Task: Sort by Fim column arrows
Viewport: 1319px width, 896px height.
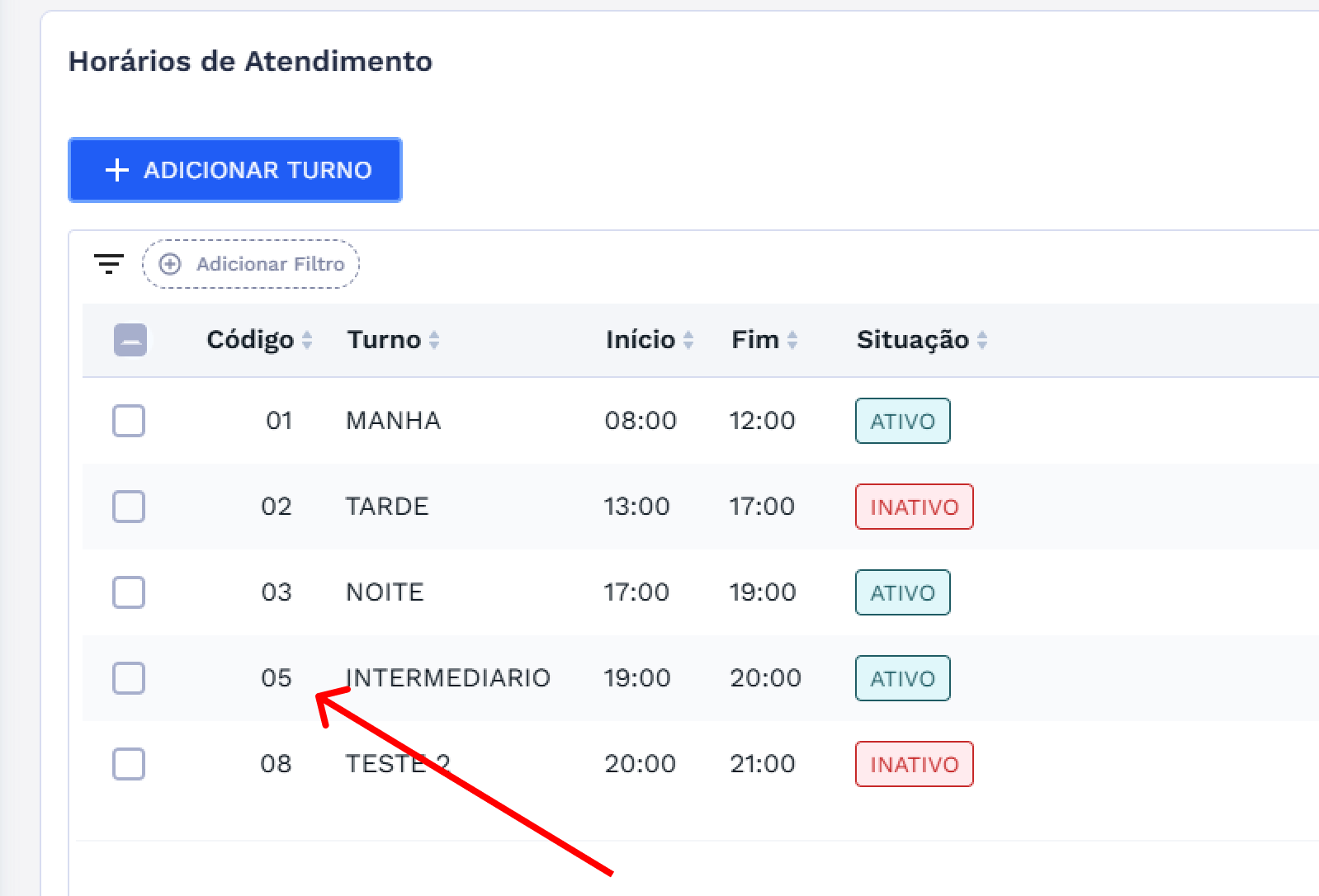Action: pyautogui.click(x=792, y=340)
